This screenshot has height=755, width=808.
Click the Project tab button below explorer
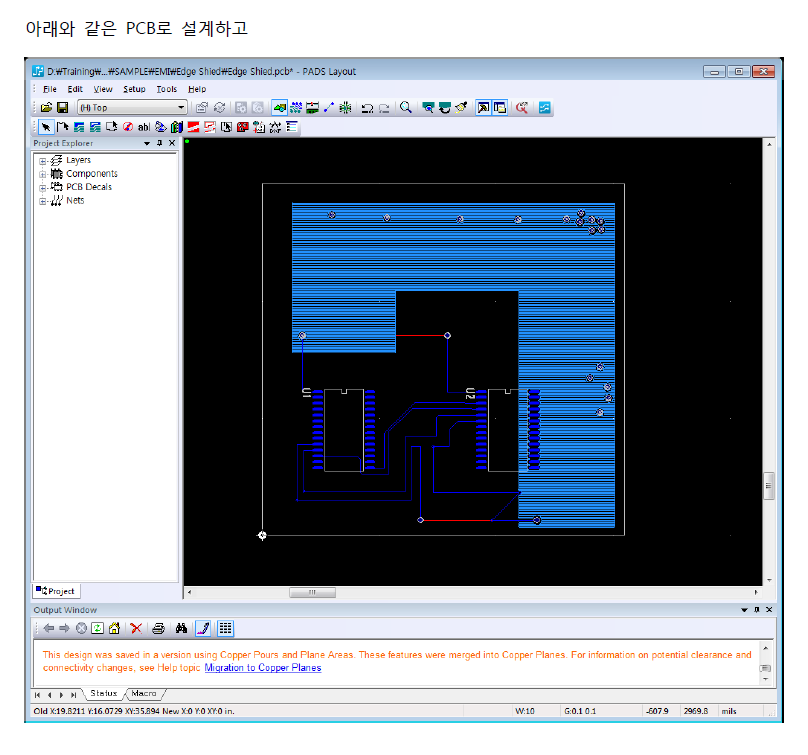pos(57,591)
